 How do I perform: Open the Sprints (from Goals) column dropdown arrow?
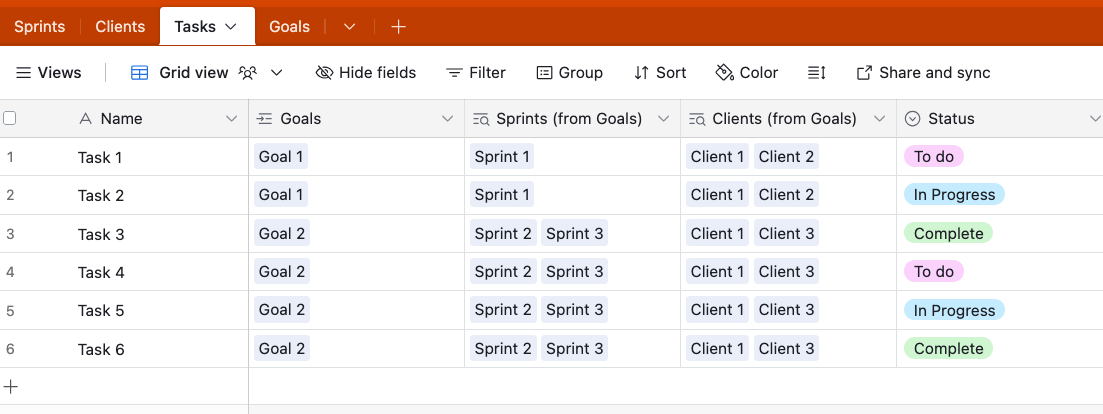coord(663,119)
